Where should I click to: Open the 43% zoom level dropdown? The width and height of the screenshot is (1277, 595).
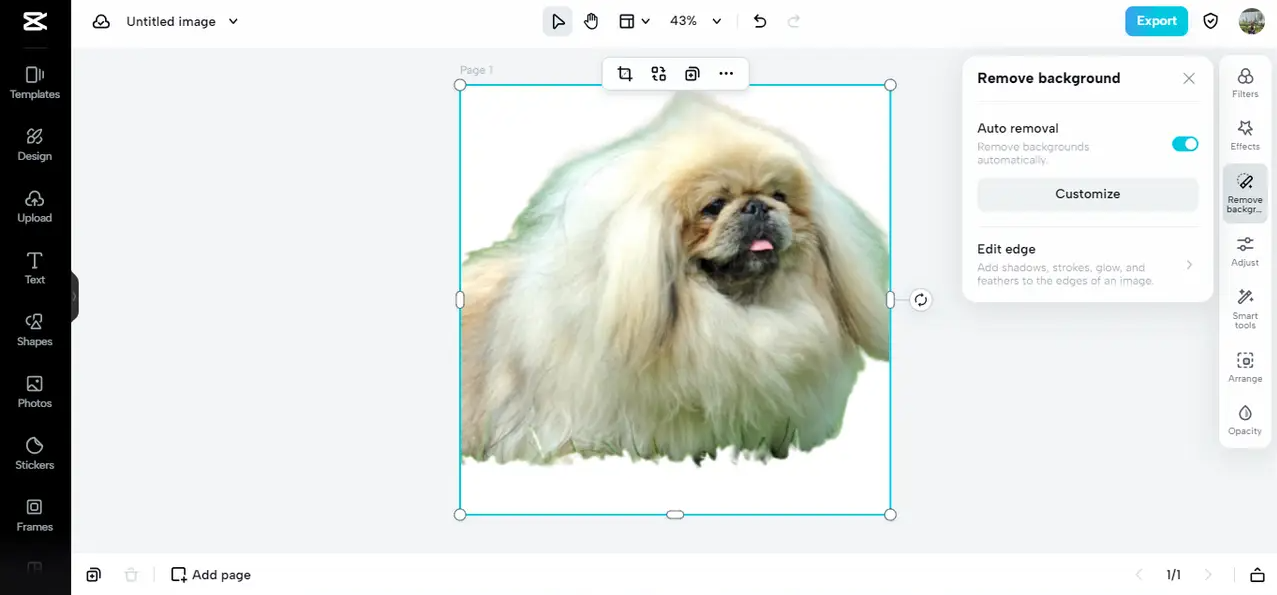point(695,21)
